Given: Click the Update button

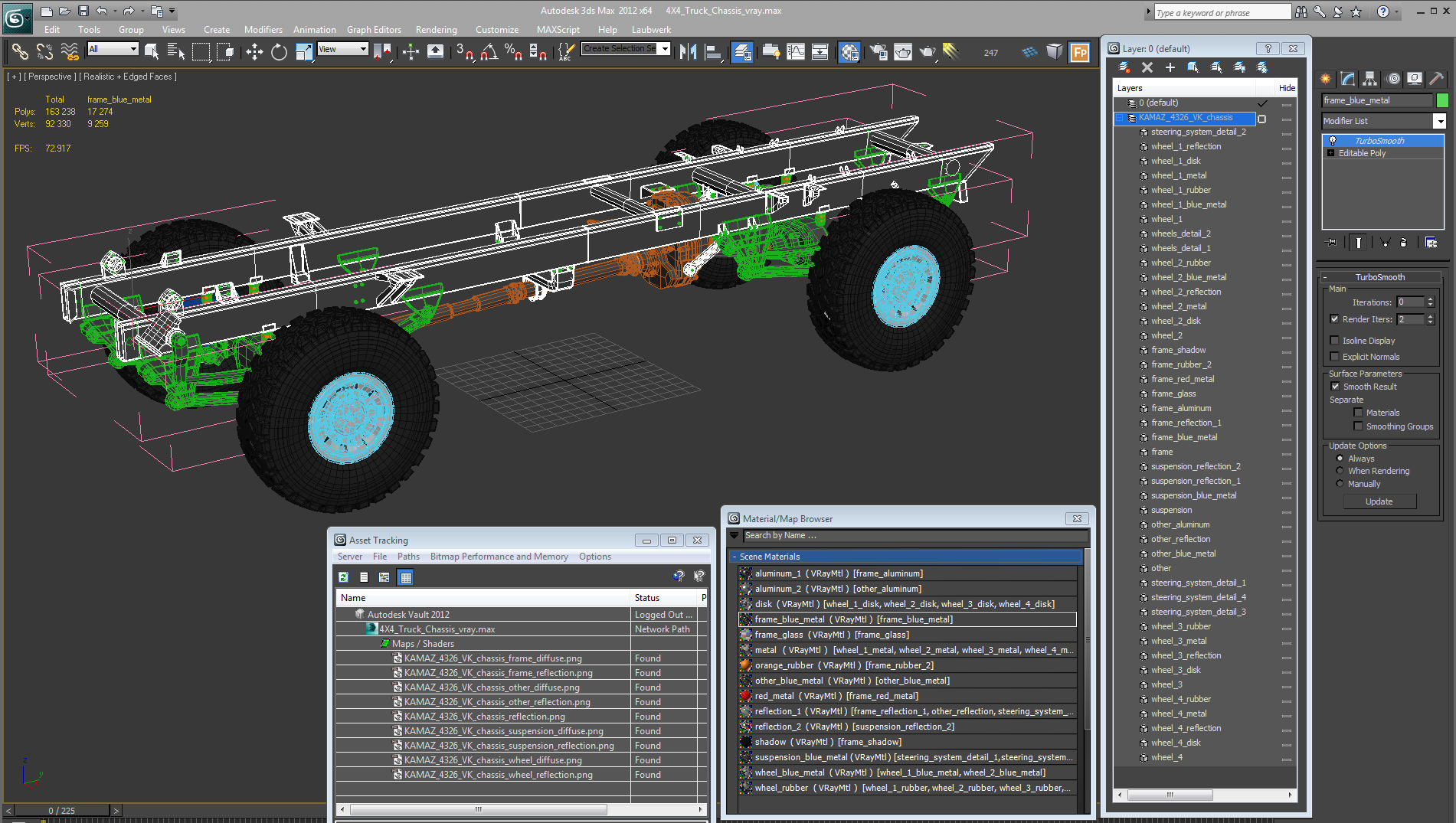Looking at the screenshot, I should [x=1379, y=501].
